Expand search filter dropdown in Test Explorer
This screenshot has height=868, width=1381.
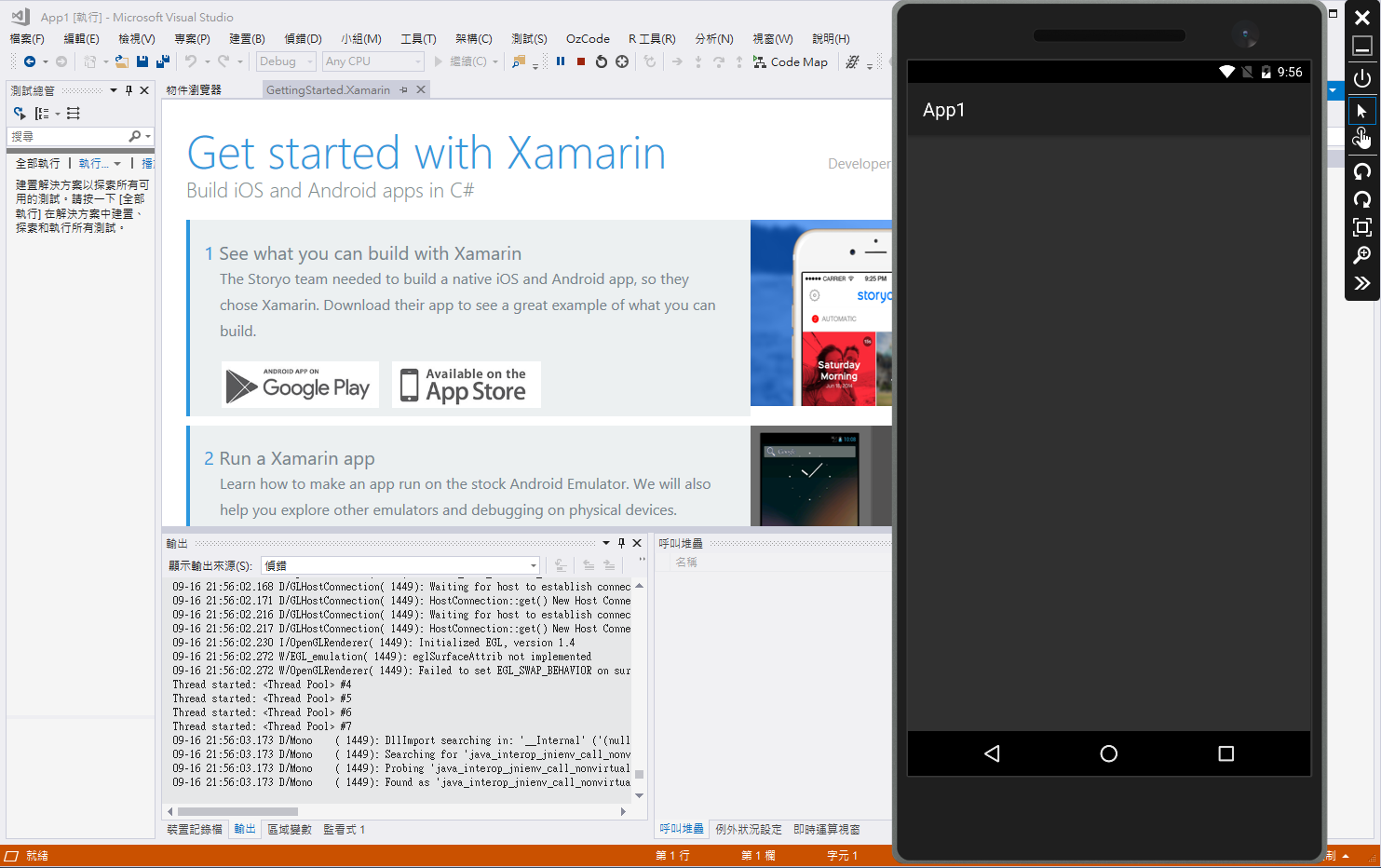click(148, 137)
